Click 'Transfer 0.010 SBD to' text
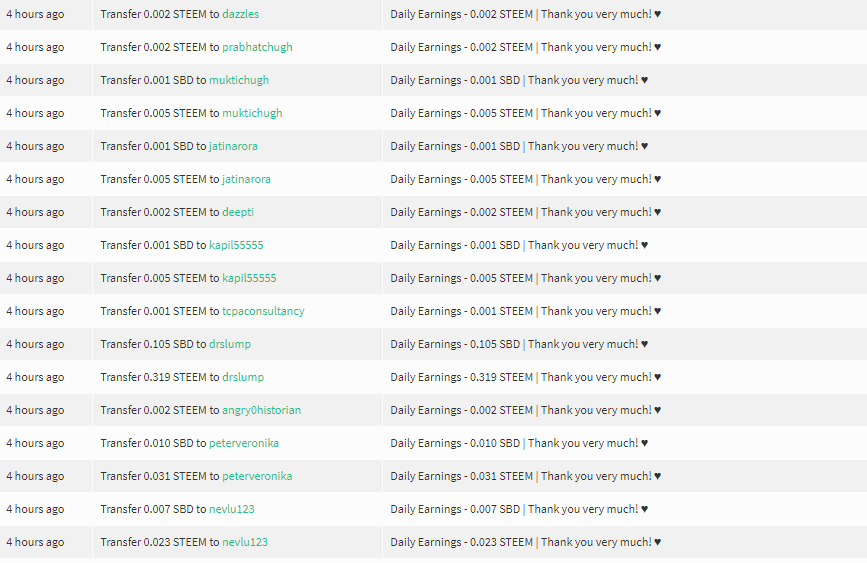Screen dimensions: 867x563 point(153,443)
